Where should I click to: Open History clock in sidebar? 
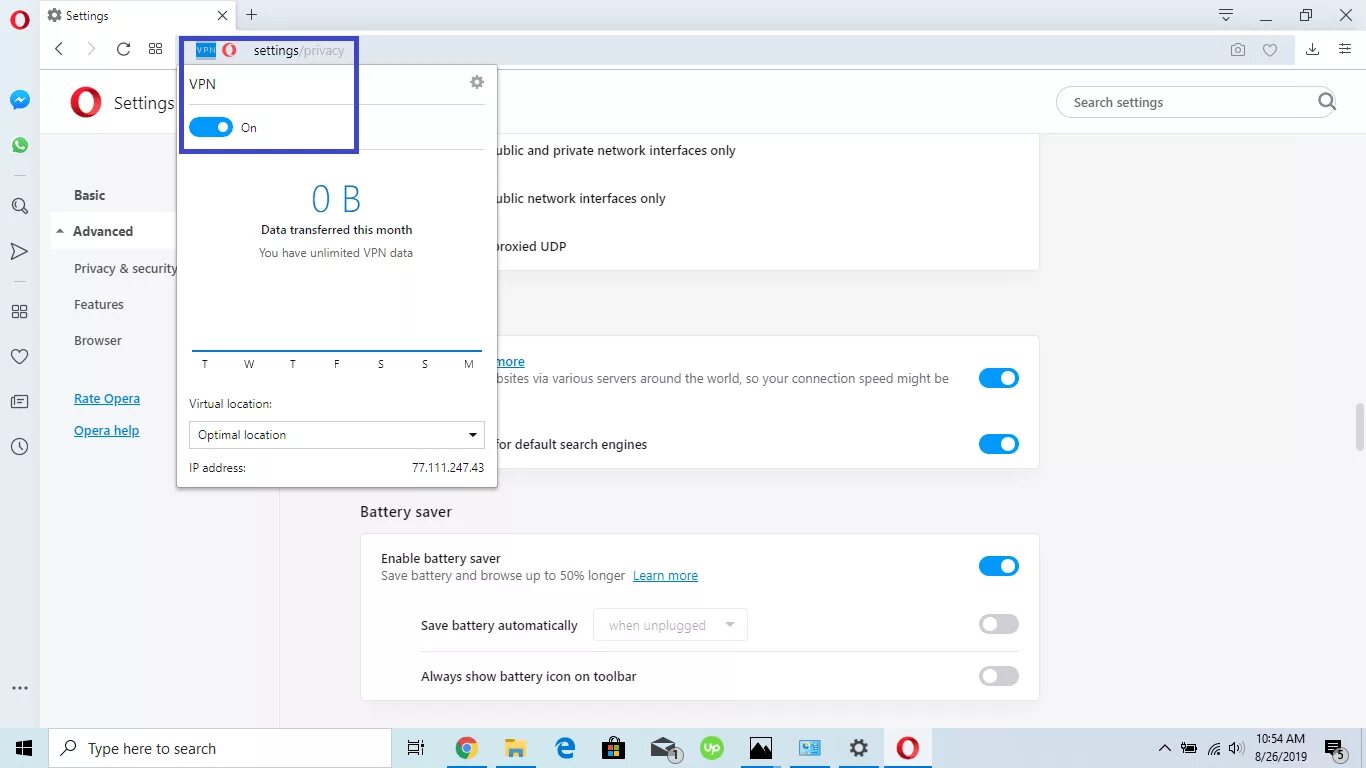[x=20, y=447]
